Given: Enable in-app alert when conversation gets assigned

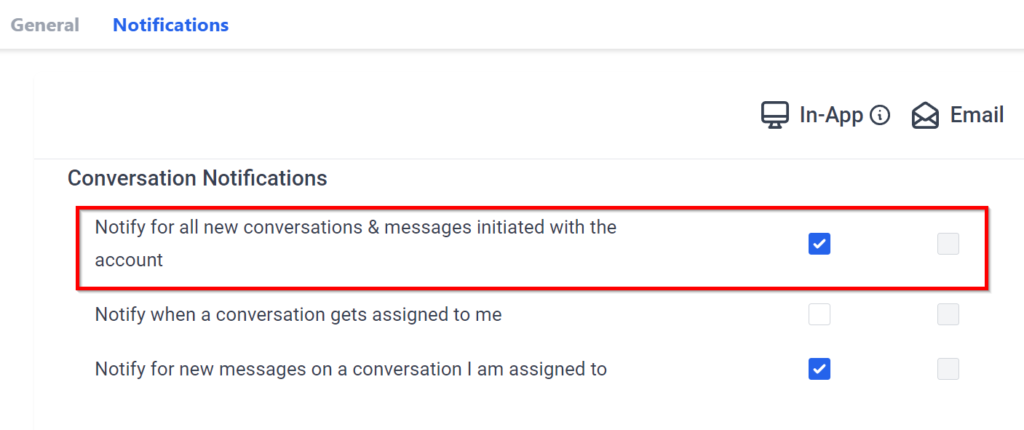Looking at the screenshot, I should 819,315.
